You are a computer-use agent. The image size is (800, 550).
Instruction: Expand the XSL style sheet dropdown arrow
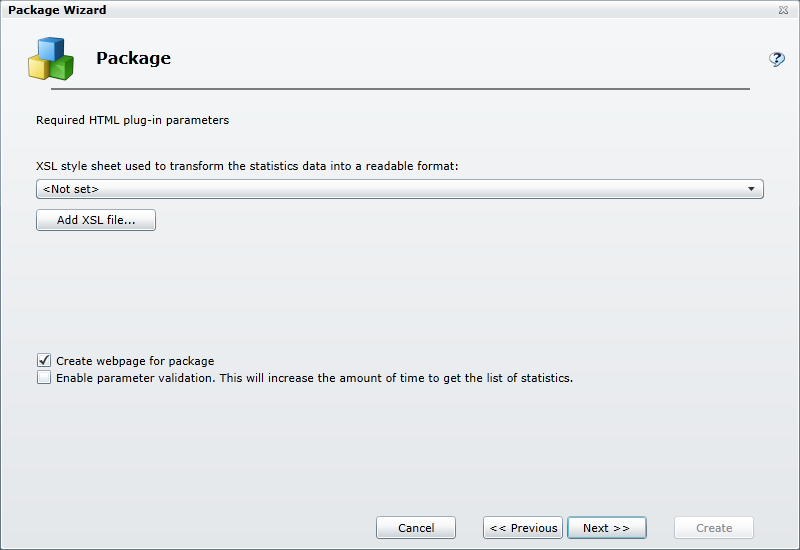tap(750, 189)
